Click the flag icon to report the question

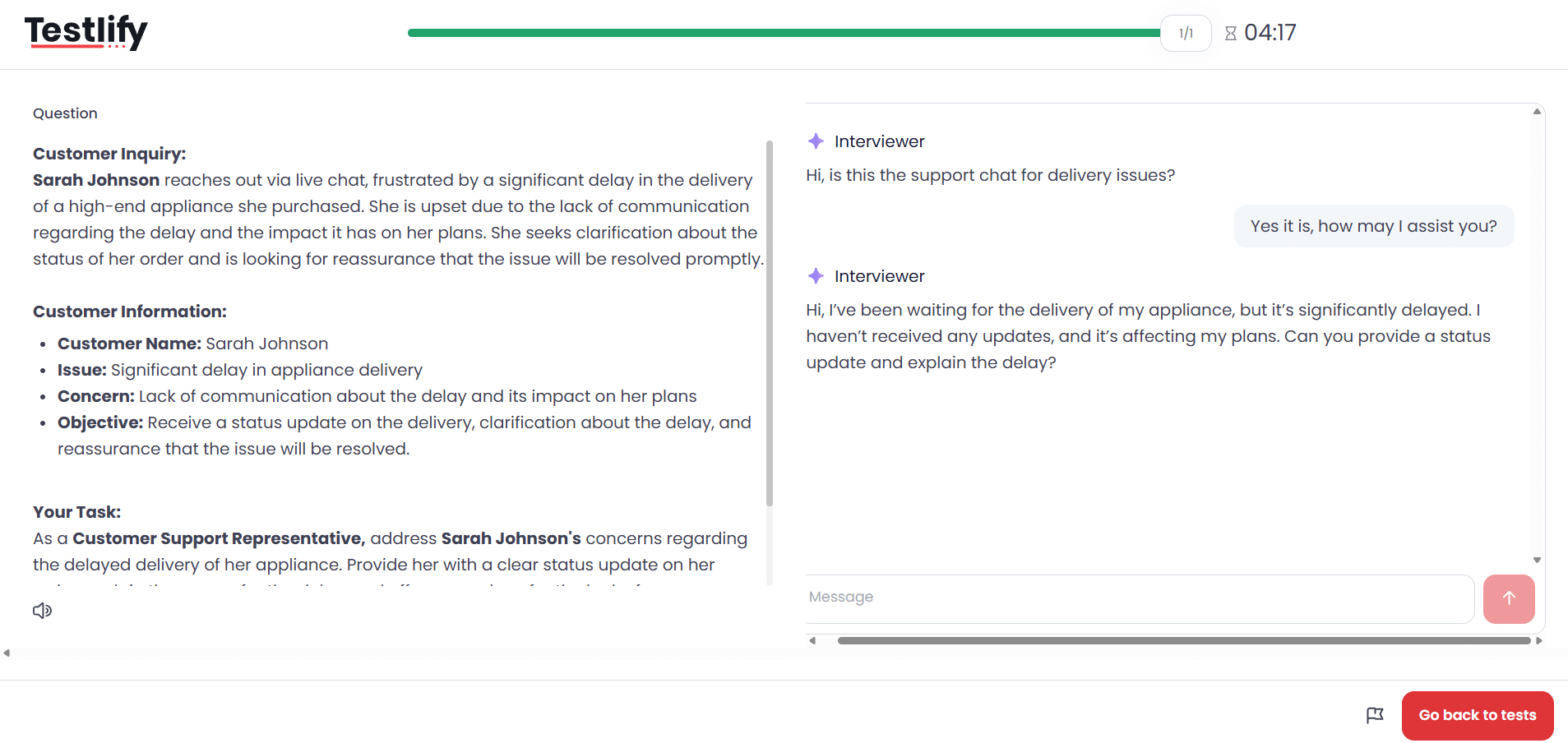1376,715
